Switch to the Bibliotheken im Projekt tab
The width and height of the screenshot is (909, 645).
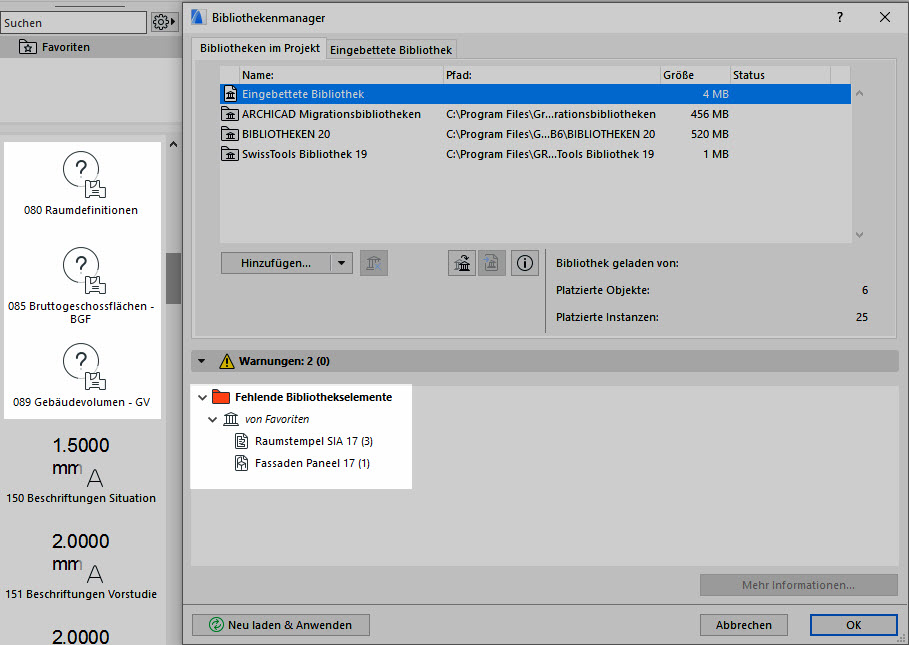click(260, 49)
